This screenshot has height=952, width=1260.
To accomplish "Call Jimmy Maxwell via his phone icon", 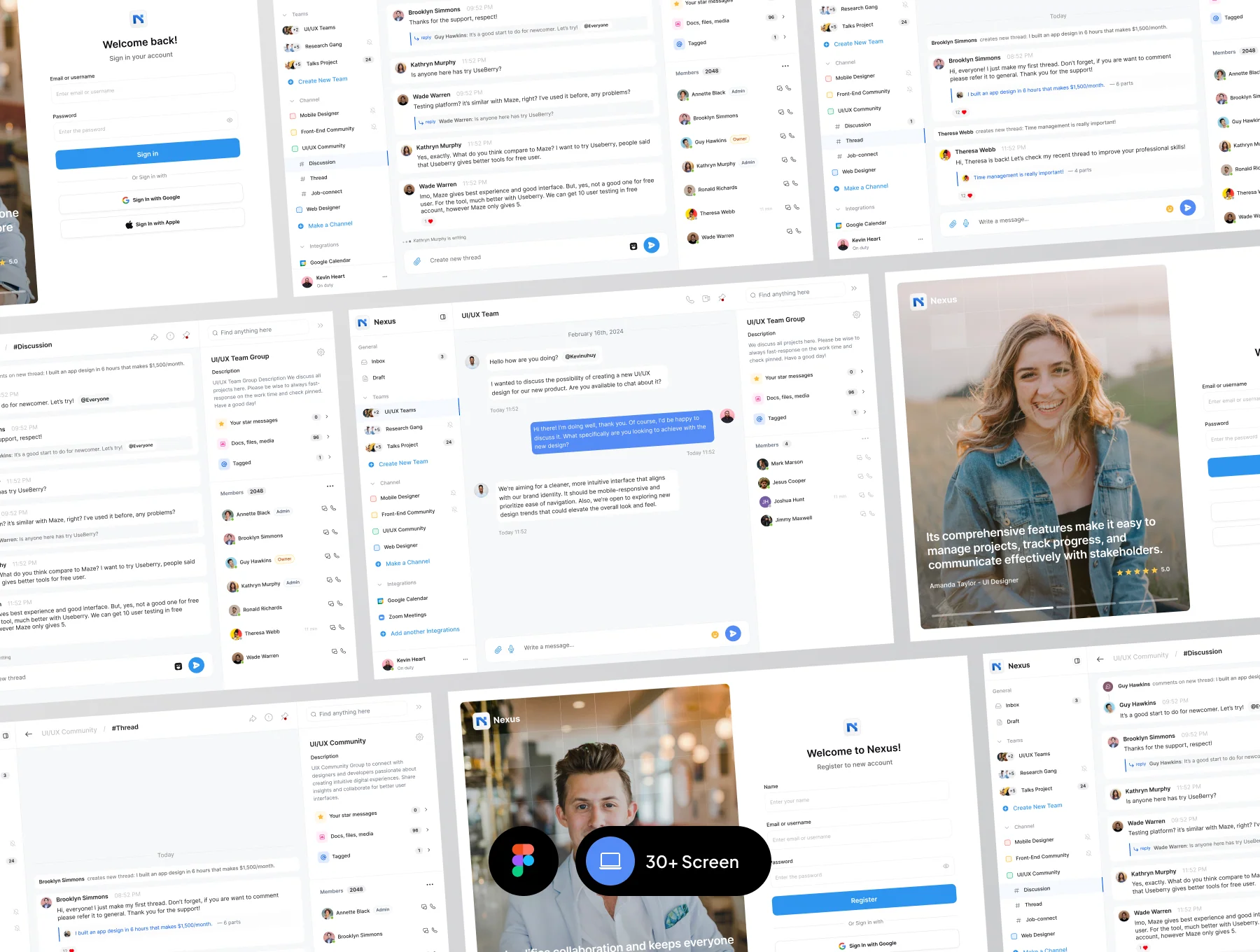I will coord(871,513).
